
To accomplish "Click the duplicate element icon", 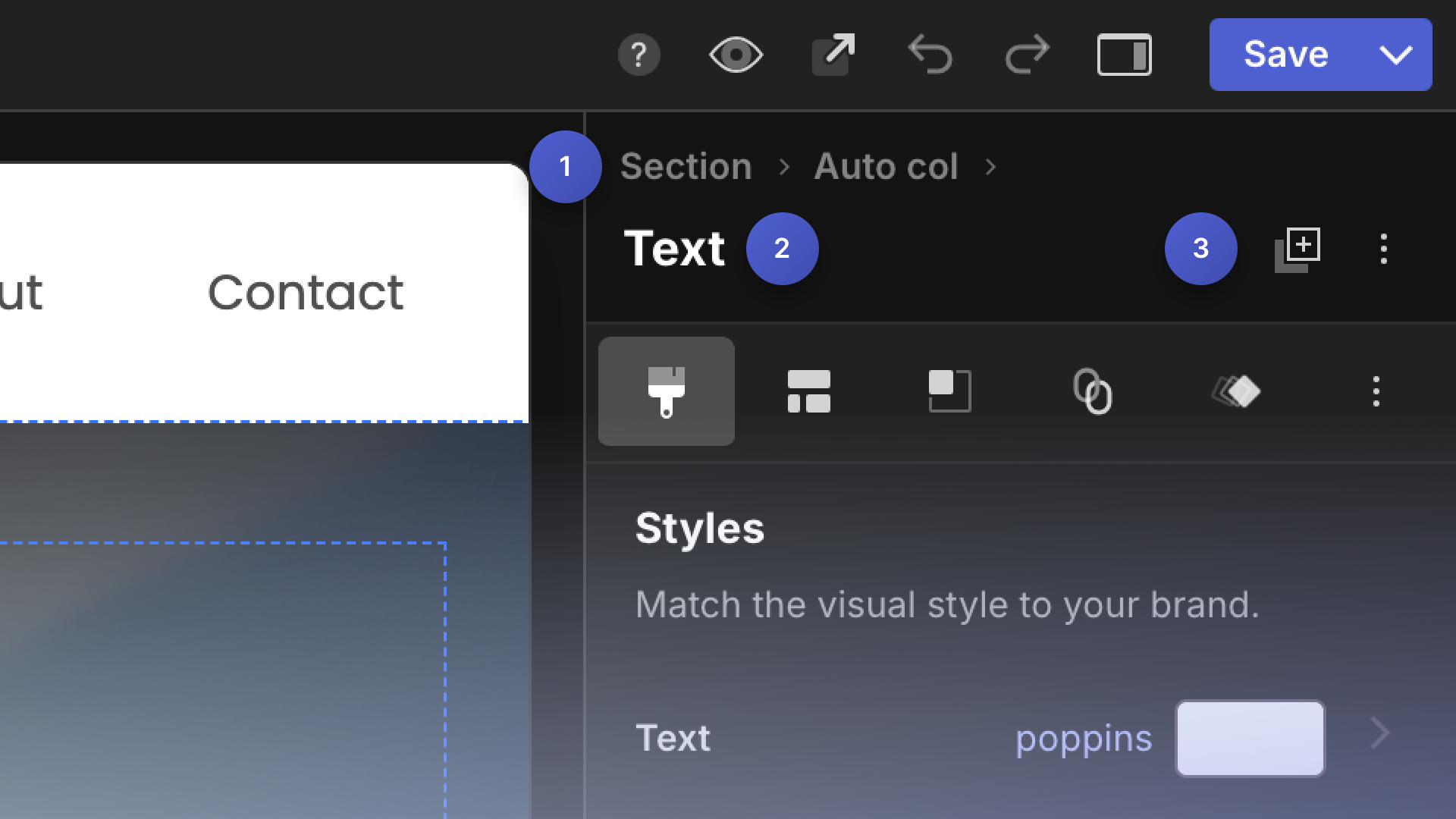I will [1298, 248].
